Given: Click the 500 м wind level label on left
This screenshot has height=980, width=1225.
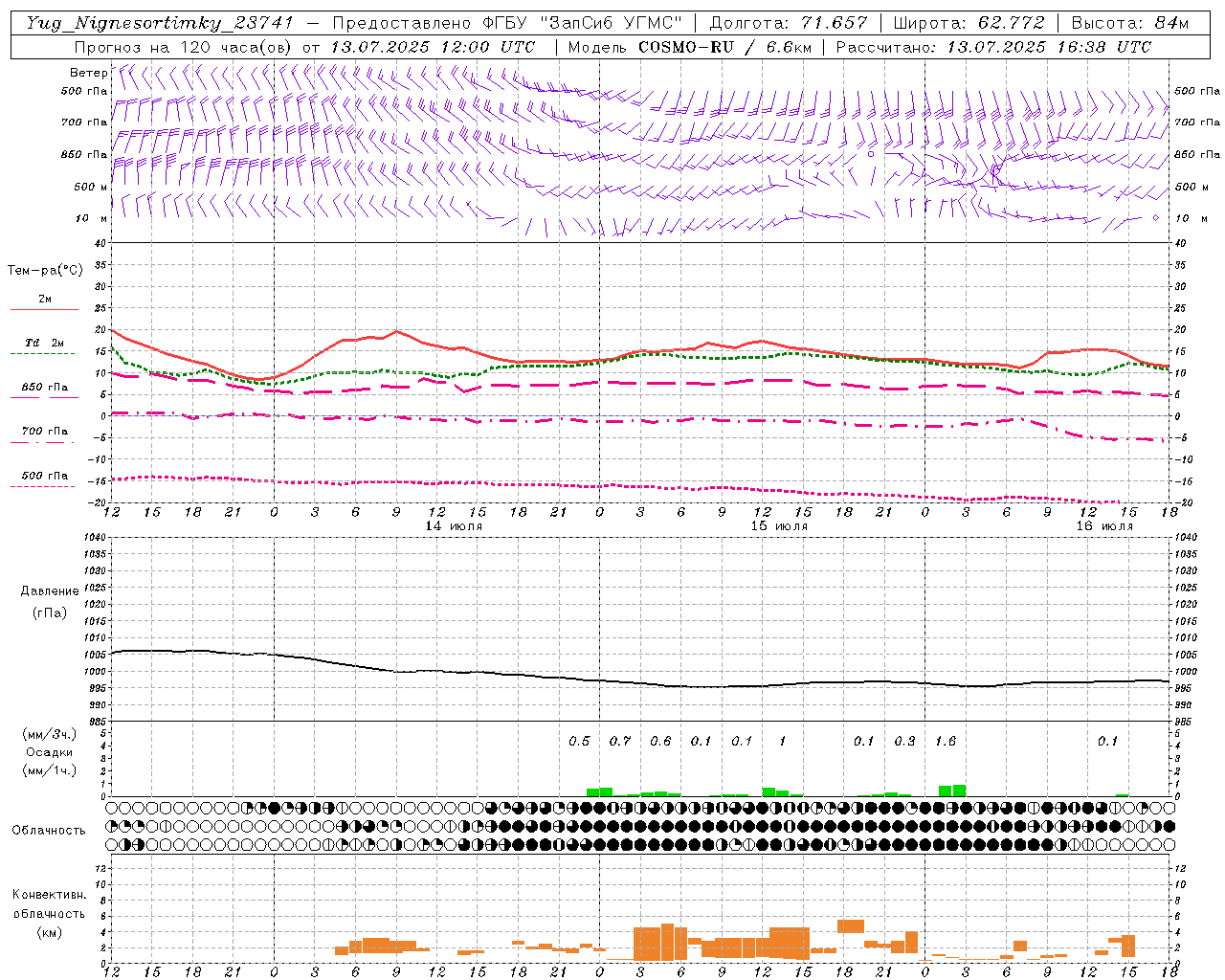Looking at the screenshot, I should click(x=91, y=187).
